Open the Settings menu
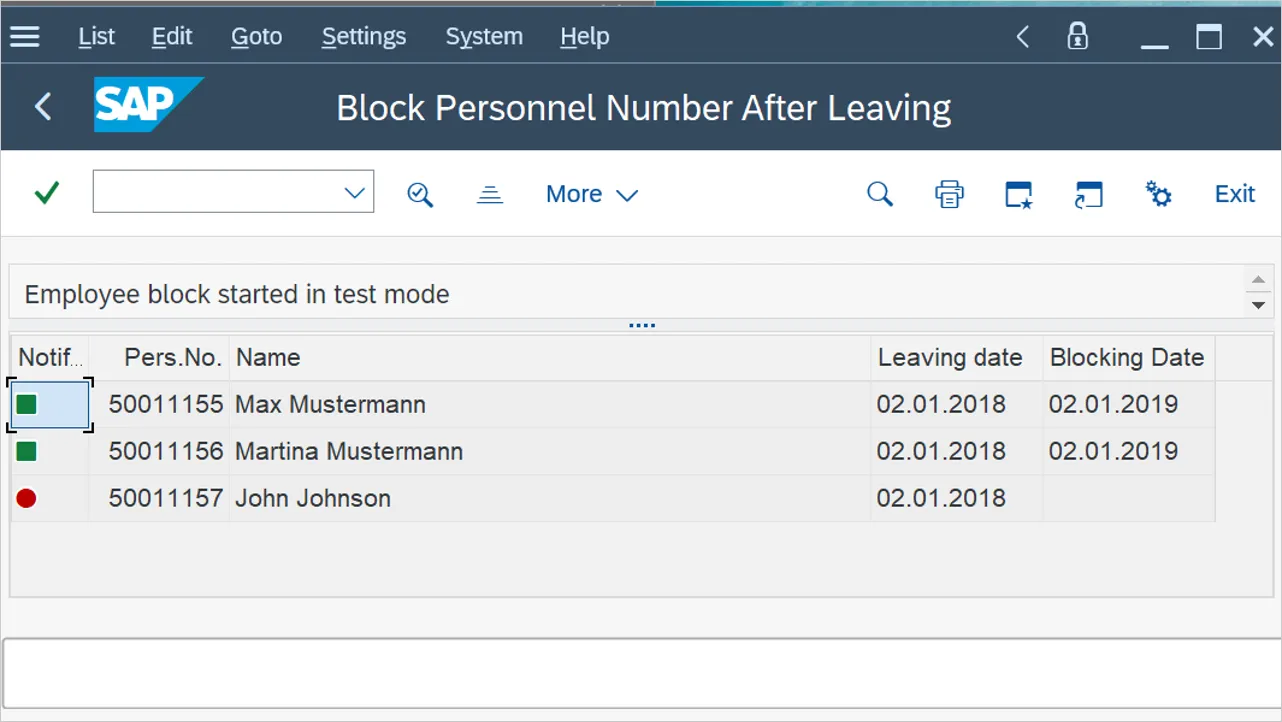Image resolution: width=1282 pixels, height=722 pixels. tap(363, 37)
